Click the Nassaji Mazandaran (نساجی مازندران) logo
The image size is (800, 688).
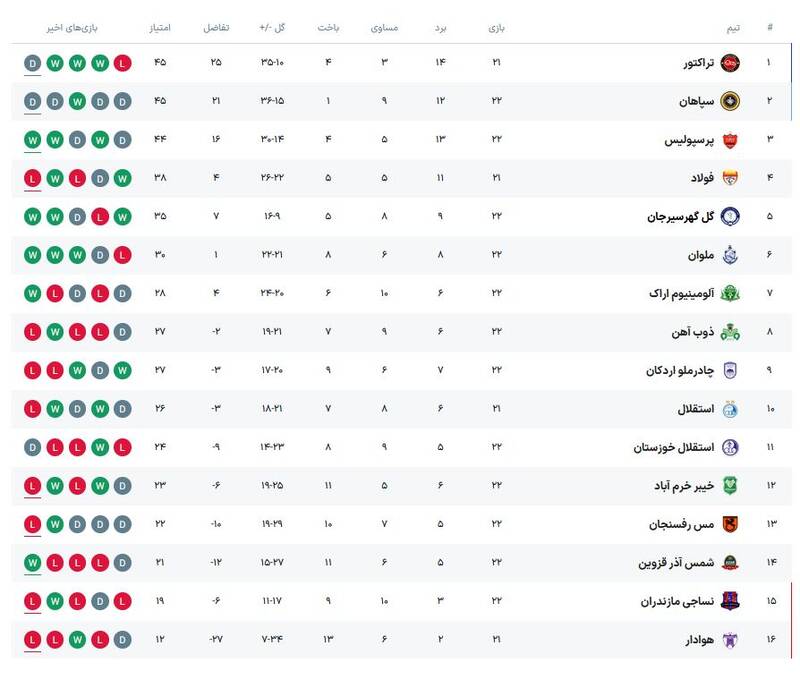click(x=730, y=601)
